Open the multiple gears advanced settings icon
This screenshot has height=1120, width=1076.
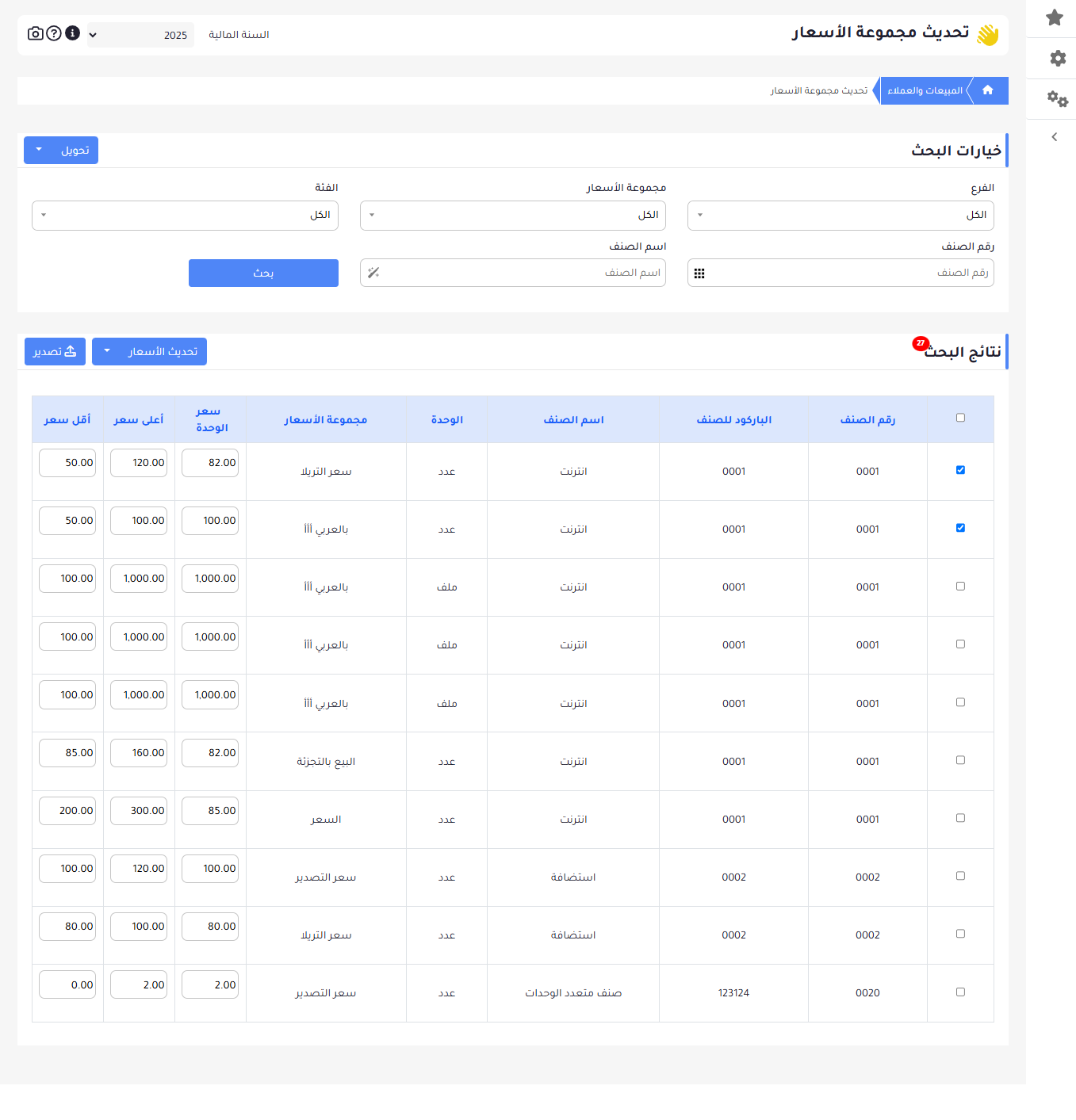point(1057,99)
